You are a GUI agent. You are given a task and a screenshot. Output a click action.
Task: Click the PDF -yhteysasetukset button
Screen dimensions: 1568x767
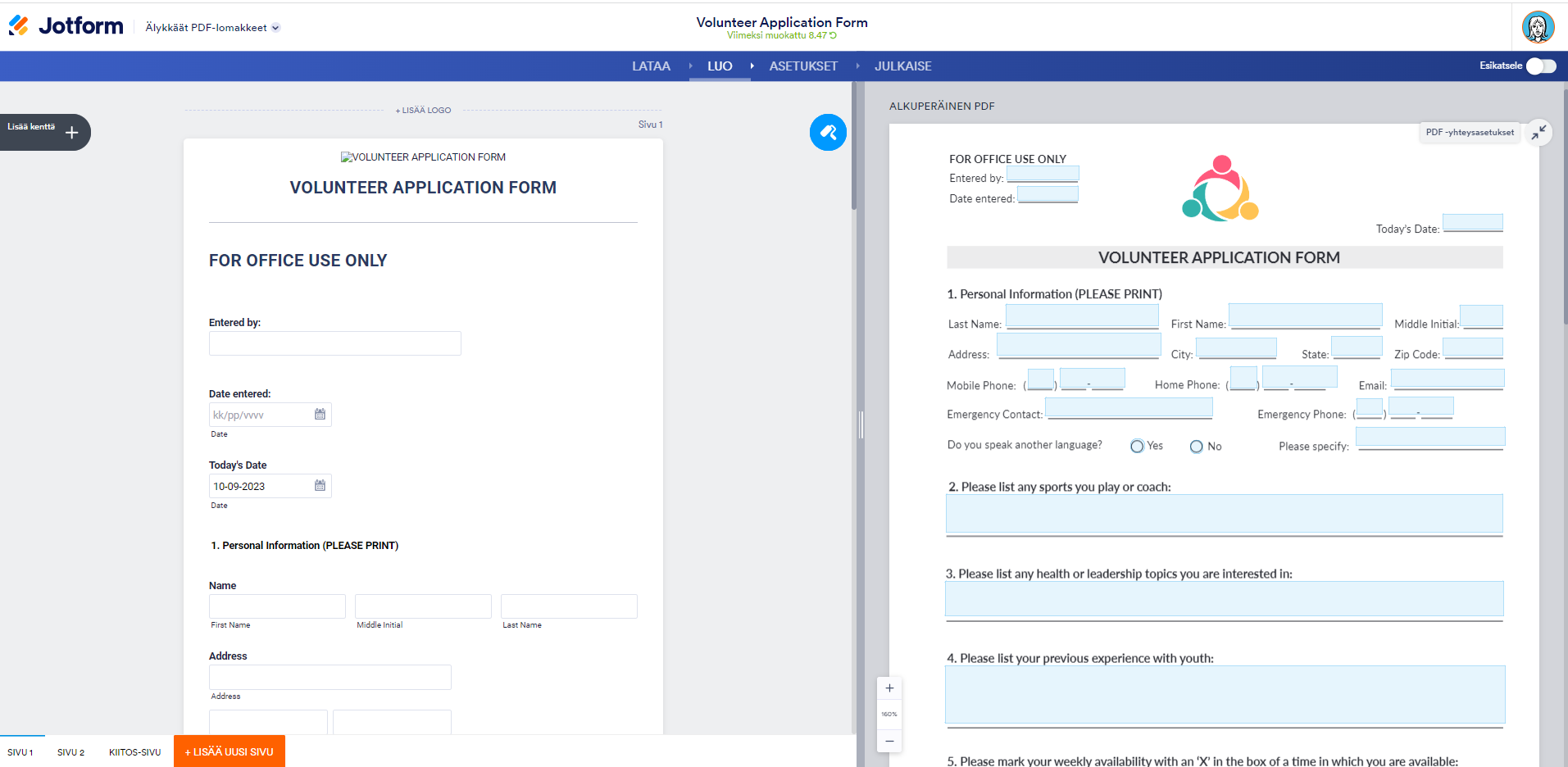pyautogui.click(x=1470, y=132)
